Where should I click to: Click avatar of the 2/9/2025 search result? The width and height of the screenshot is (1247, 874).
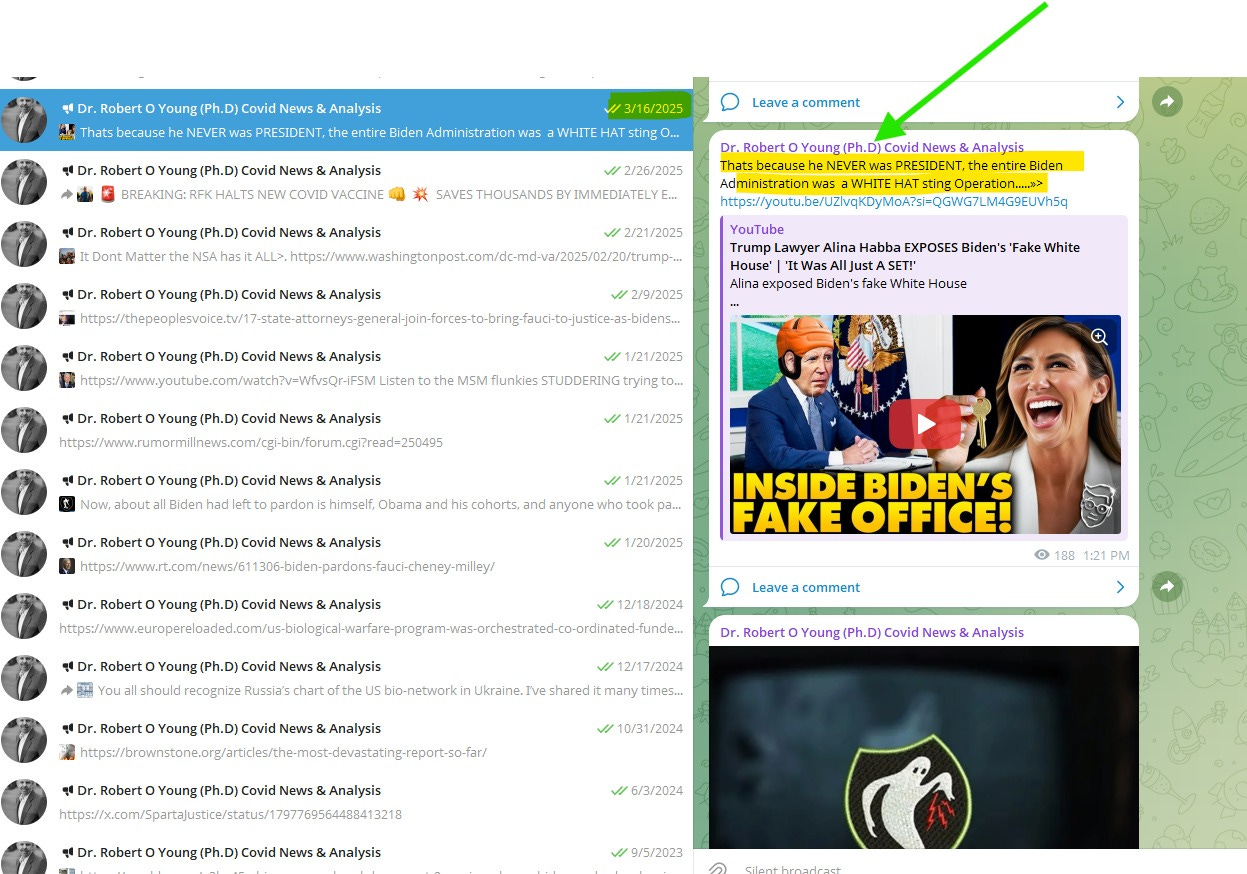[x=24, y=306]
